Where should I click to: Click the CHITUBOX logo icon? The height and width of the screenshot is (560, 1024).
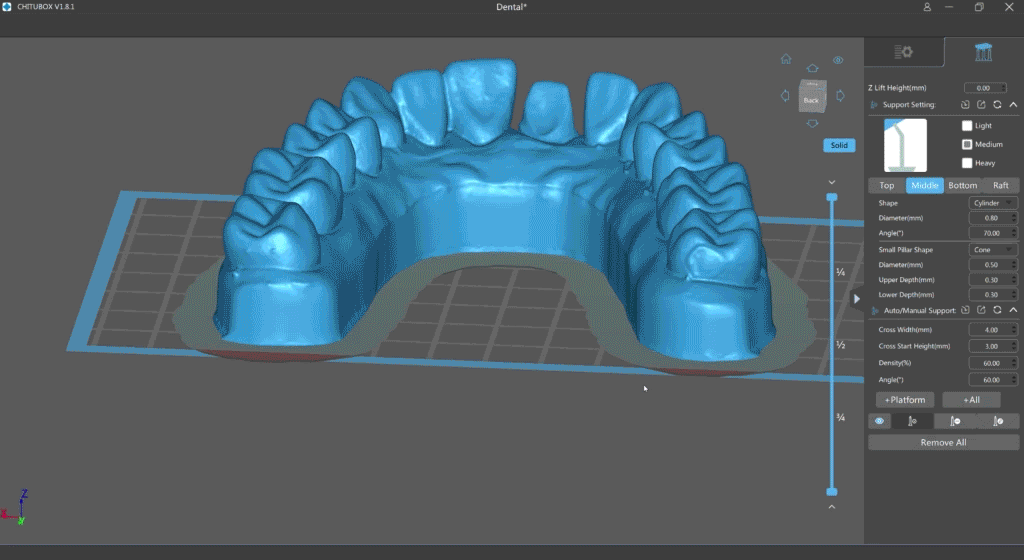click(x=7, y=7)
